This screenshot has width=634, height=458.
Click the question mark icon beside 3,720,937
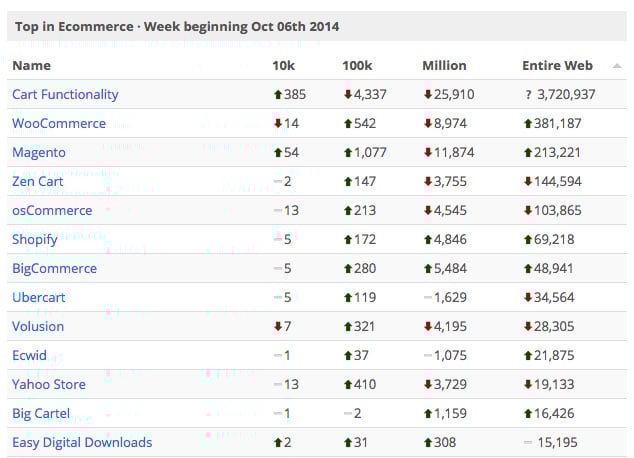[528, 95]
